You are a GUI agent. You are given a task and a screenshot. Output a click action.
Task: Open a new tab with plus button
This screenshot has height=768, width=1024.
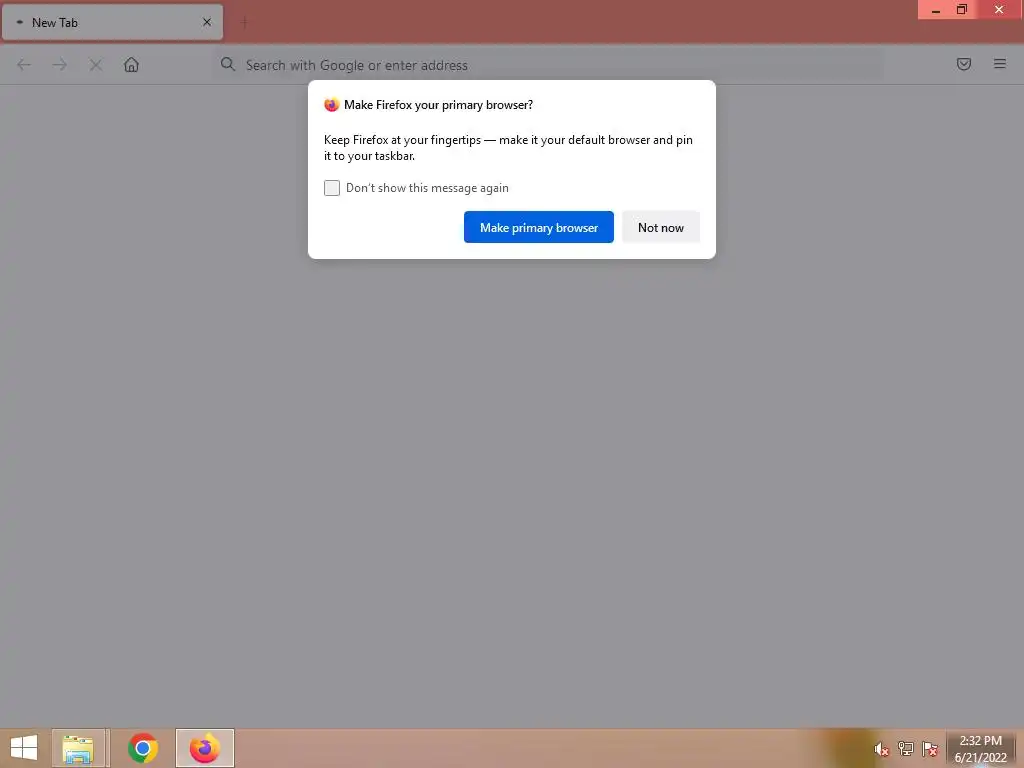(x=244, y=23)
